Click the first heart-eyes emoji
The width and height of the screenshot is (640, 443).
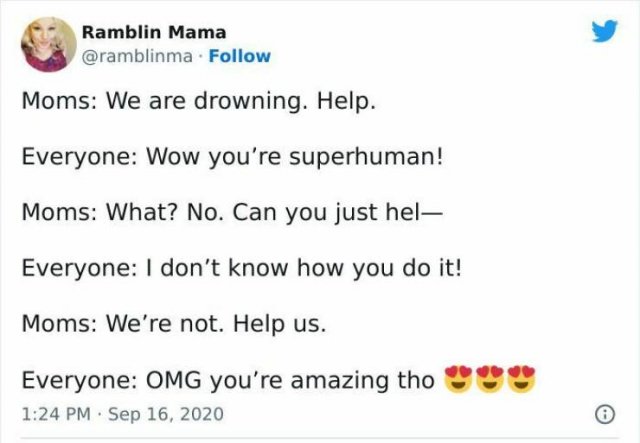coord(458,379)
